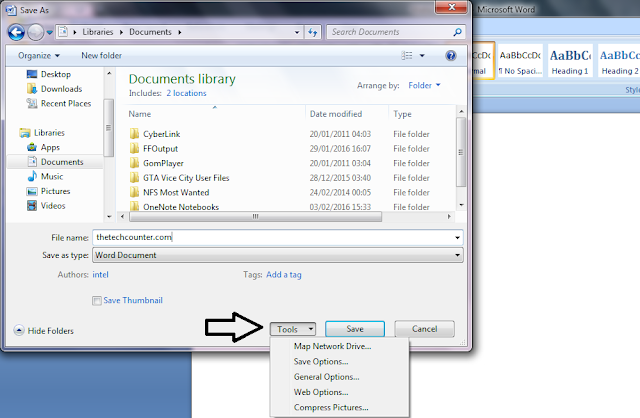The width and height of the screenshot is (640, 418).
Task: Close the Save As dialog
Action: pos(451,7)
